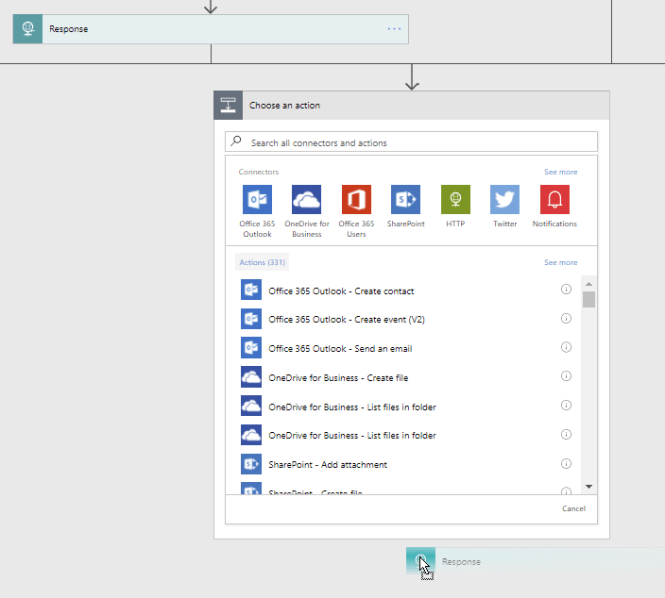The height and width of the screenshot is (598, 665).
Task: Select the SharePoint connector icon
Action: (x=405, y=199)
